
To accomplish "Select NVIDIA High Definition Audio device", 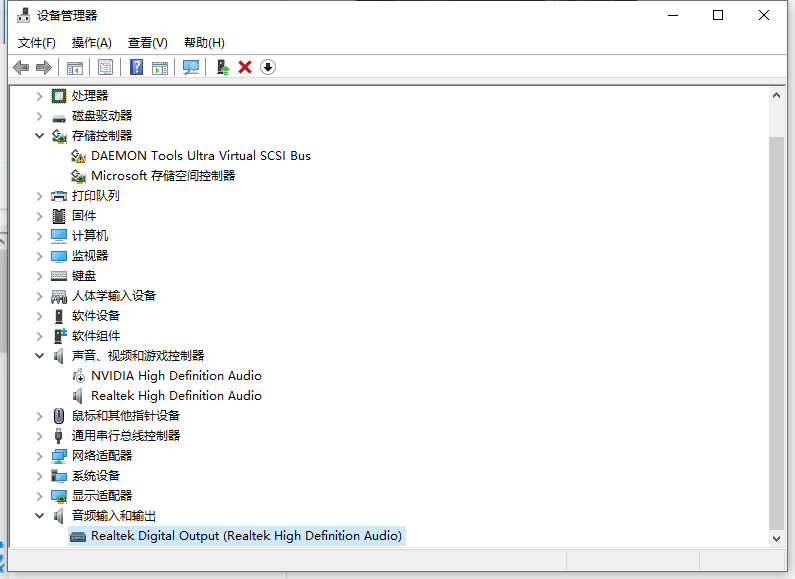I will [176, 376].
